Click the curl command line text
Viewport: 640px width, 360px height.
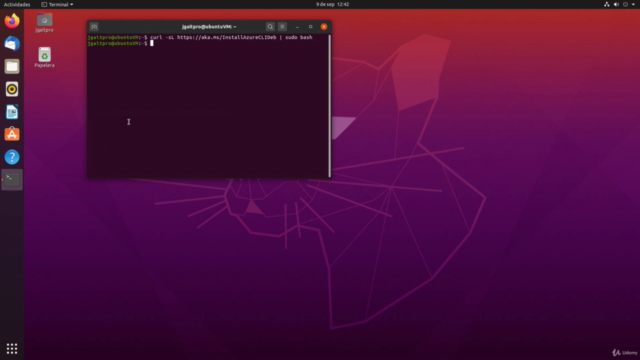[x=231, y=37]
